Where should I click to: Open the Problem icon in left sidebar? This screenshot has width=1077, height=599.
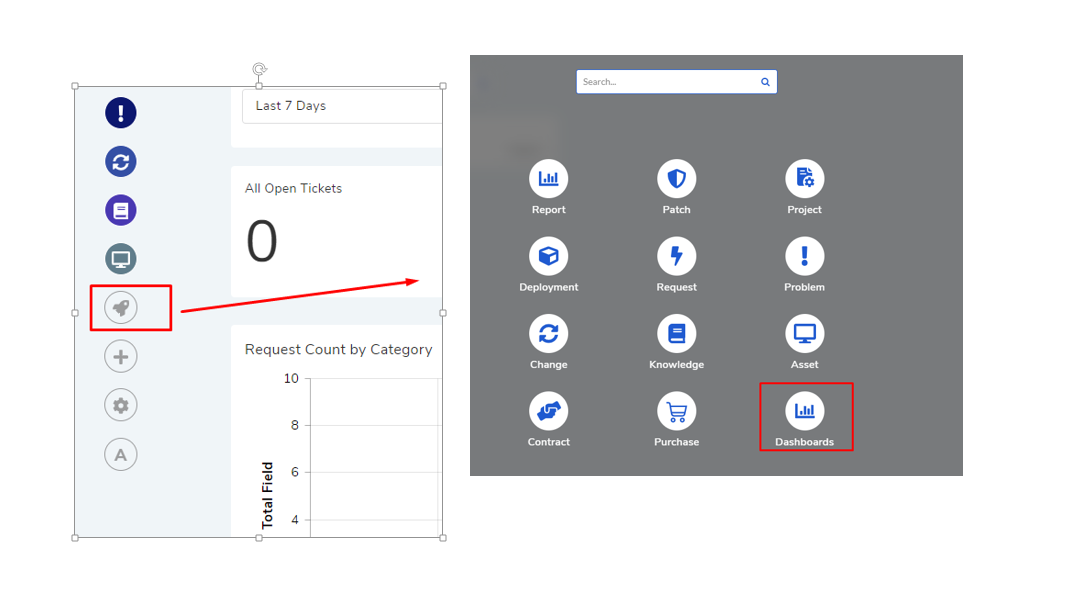click(121, 113)
